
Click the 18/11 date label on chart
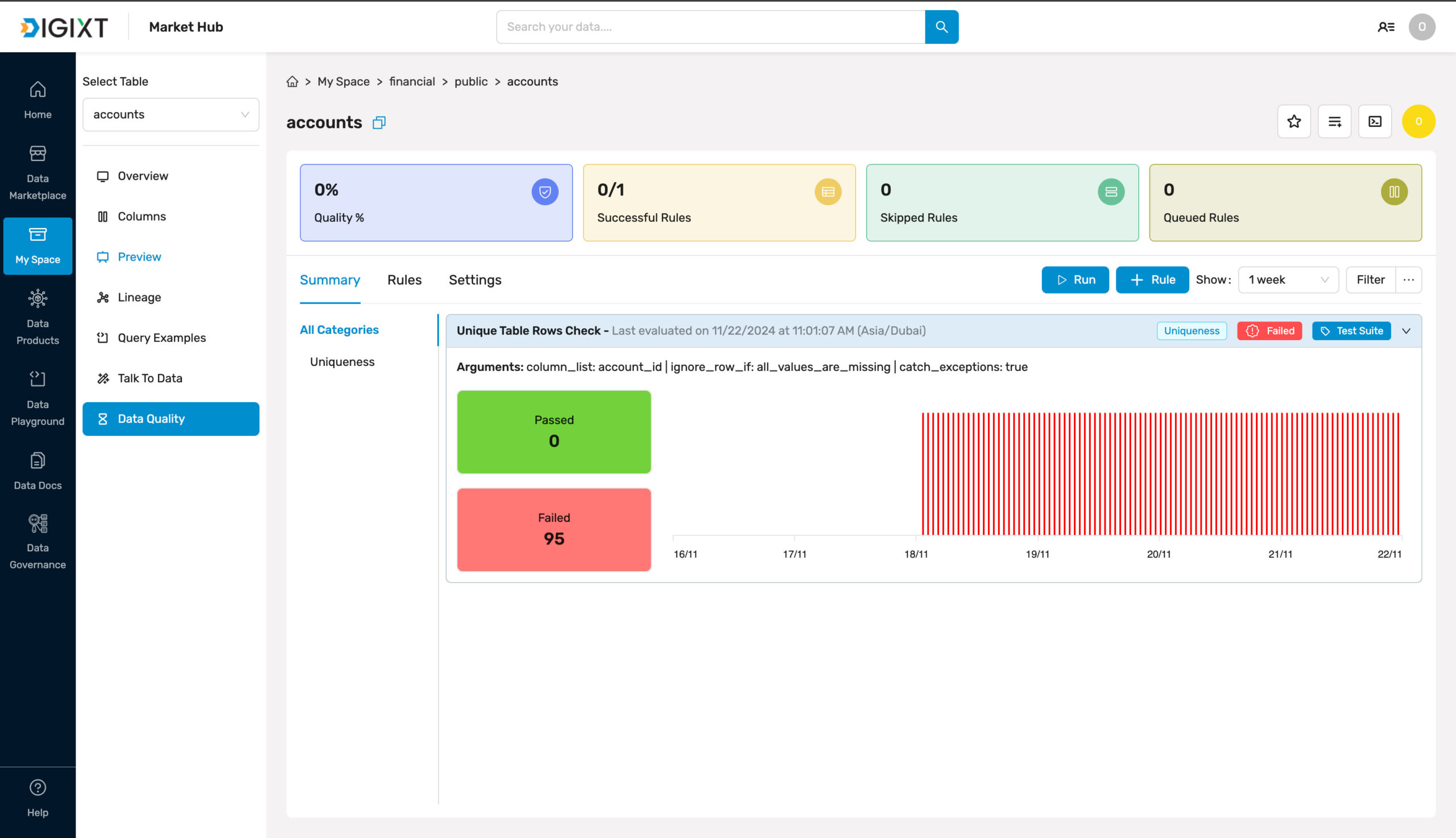pos(915,554)
